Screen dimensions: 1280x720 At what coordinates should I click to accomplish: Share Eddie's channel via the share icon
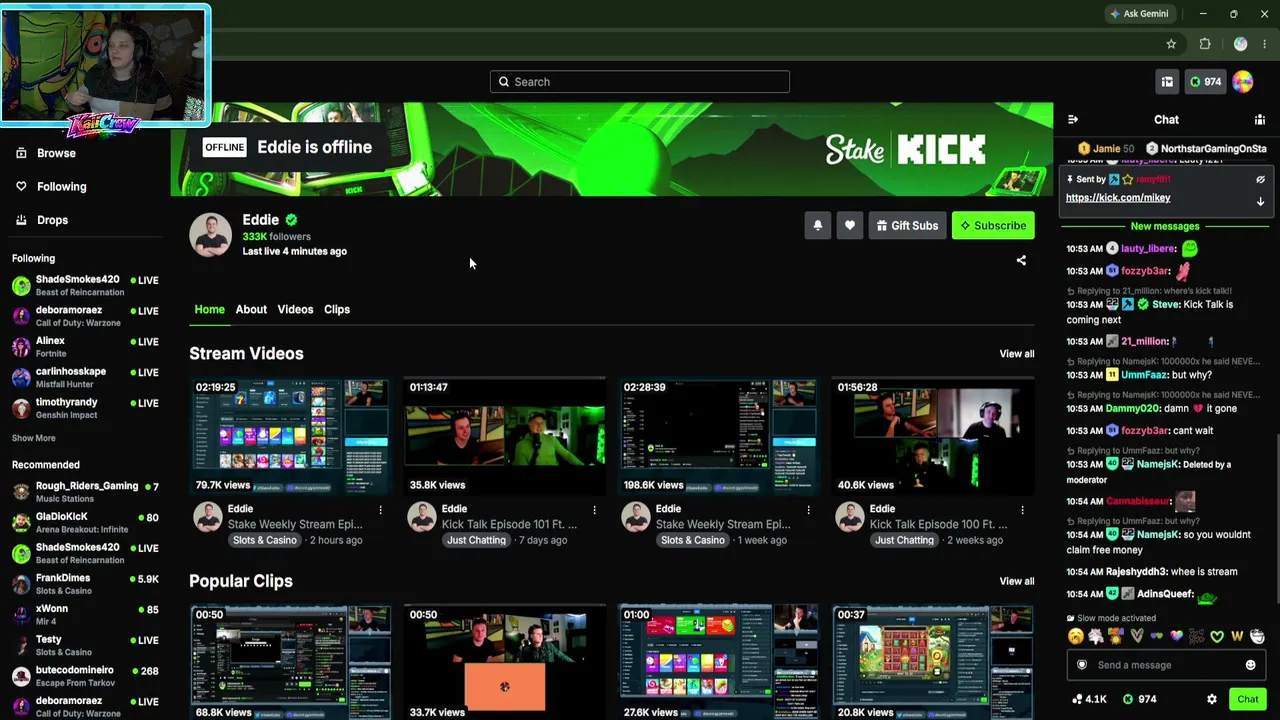coord(1021,260)
